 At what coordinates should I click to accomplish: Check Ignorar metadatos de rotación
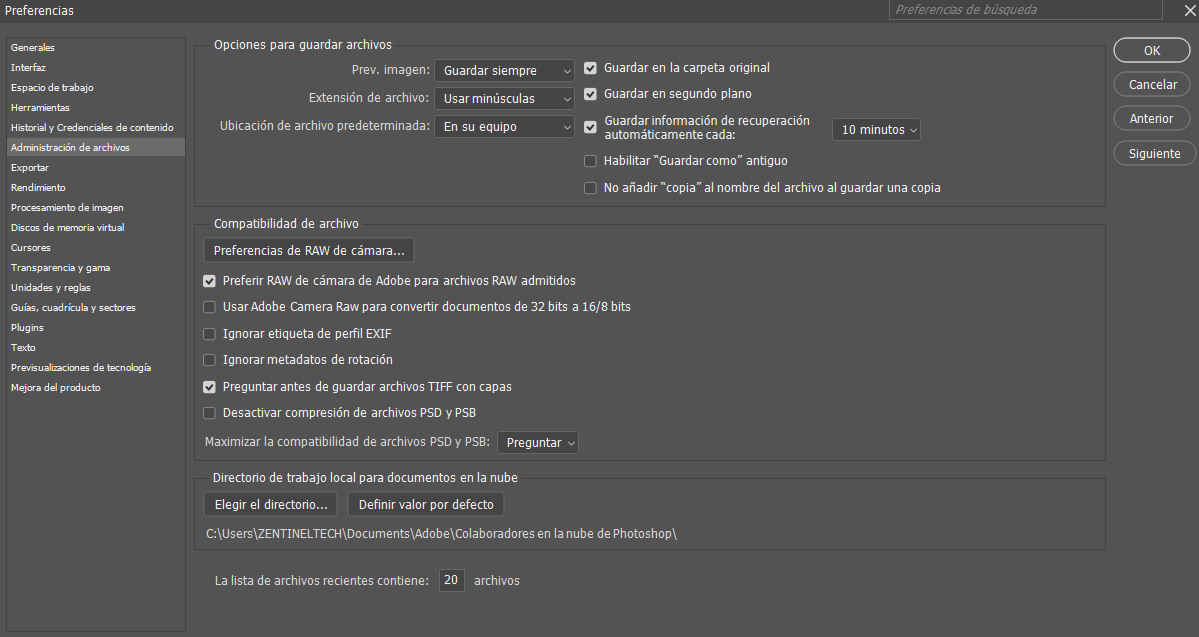210,360
